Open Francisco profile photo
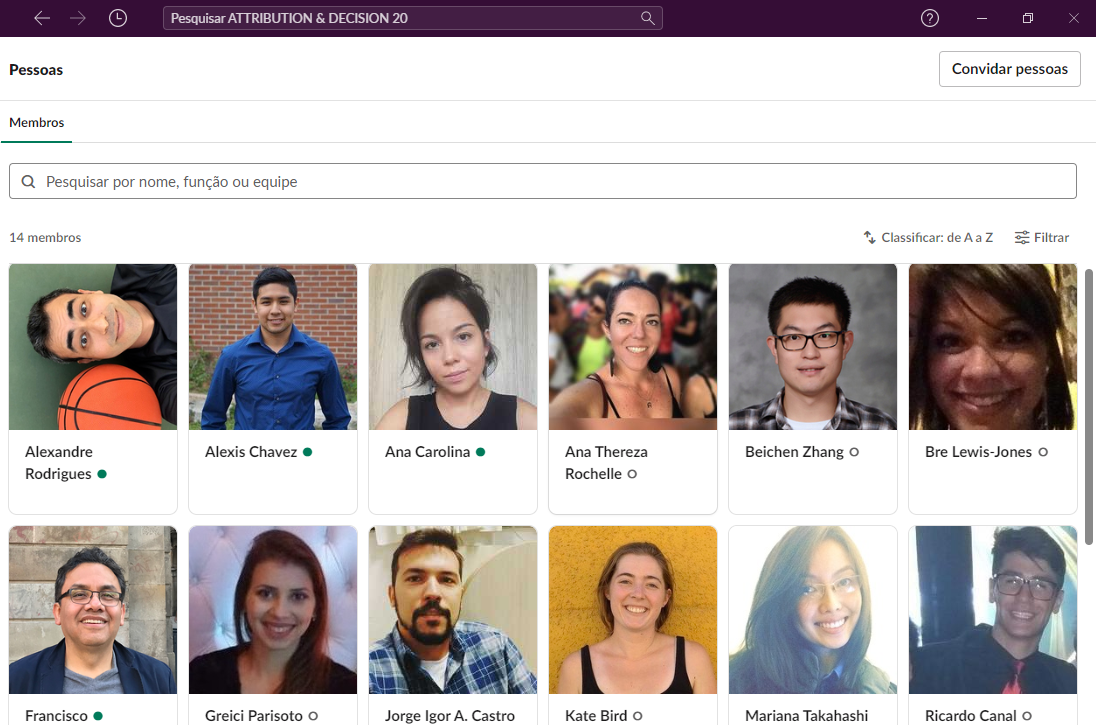The height and width of the screenshot is (725, 1096). click(x=93, y=610)
